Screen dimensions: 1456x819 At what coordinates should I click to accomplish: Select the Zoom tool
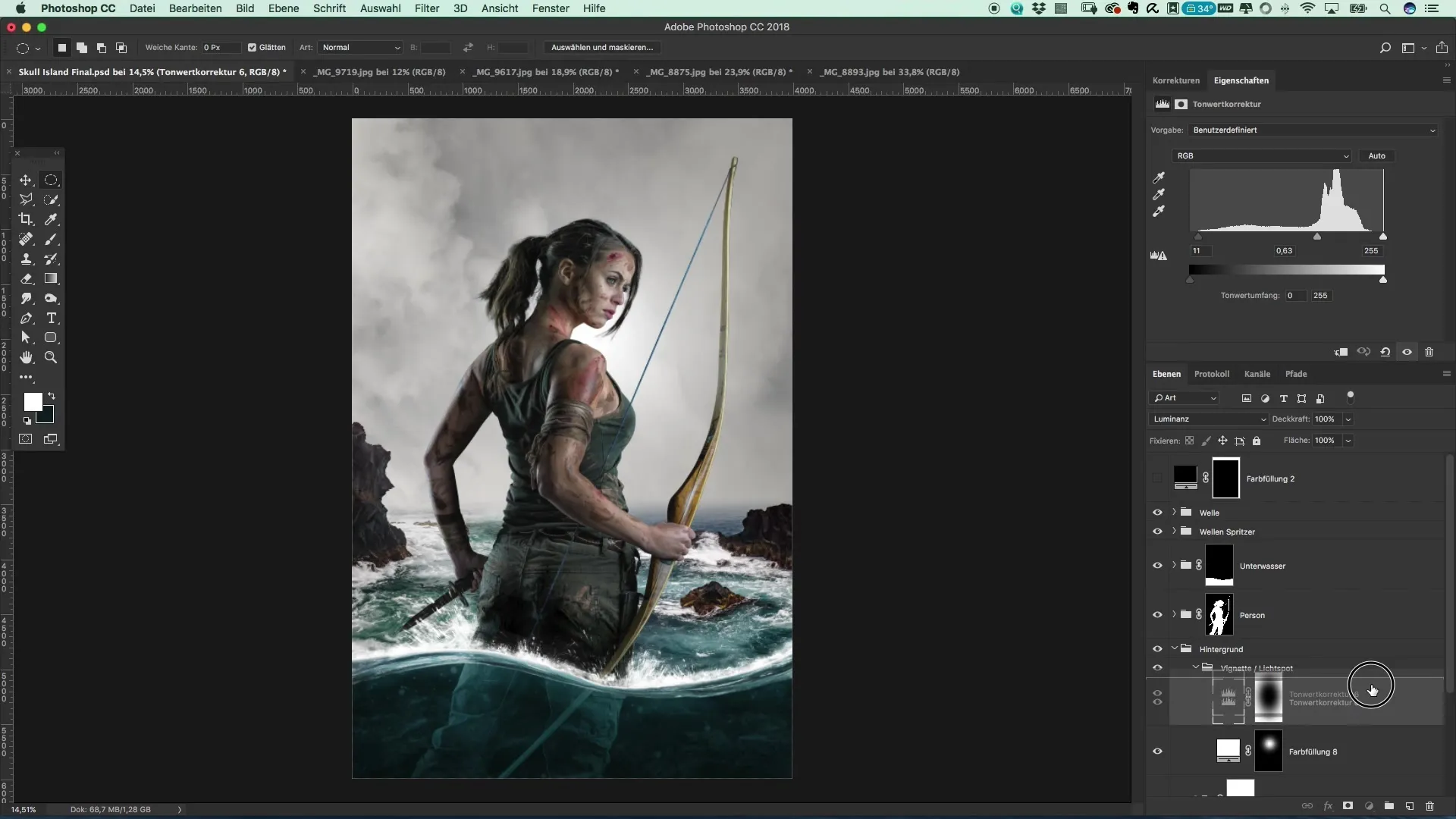[51, 357]
